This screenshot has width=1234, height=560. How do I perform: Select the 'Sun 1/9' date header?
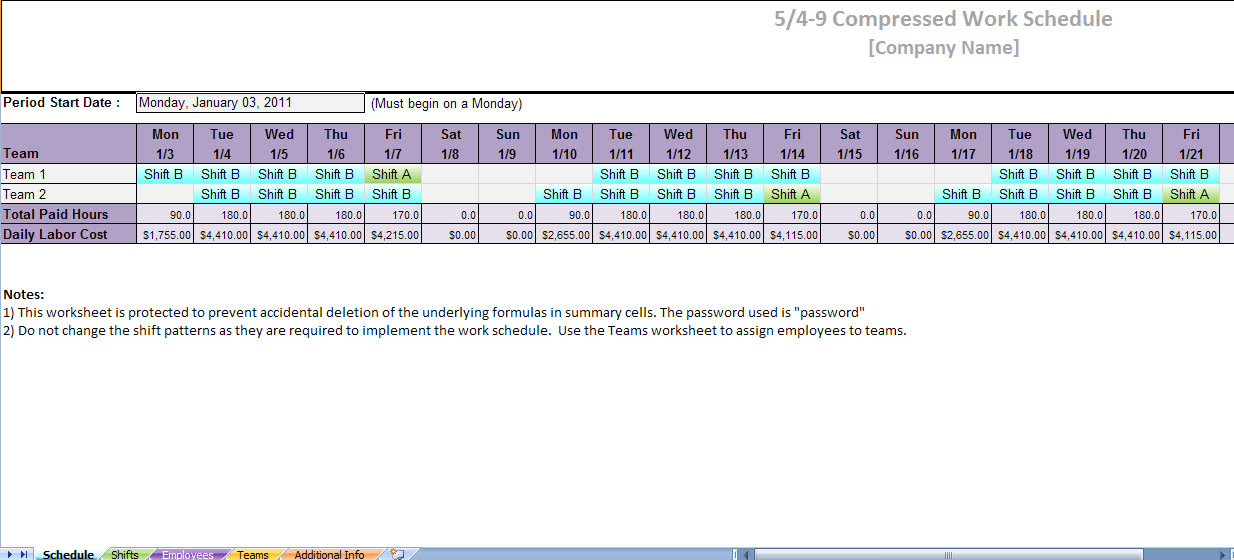(x=507, y=144)
